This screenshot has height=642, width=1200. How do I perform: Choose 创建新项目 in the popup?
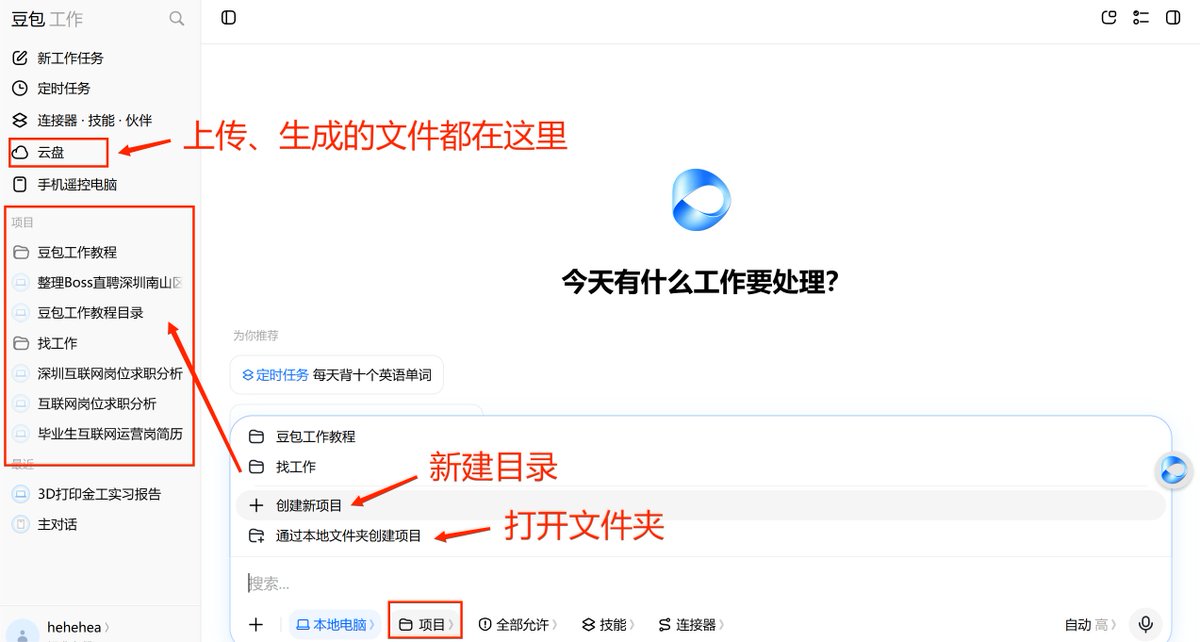coord(700,505)
